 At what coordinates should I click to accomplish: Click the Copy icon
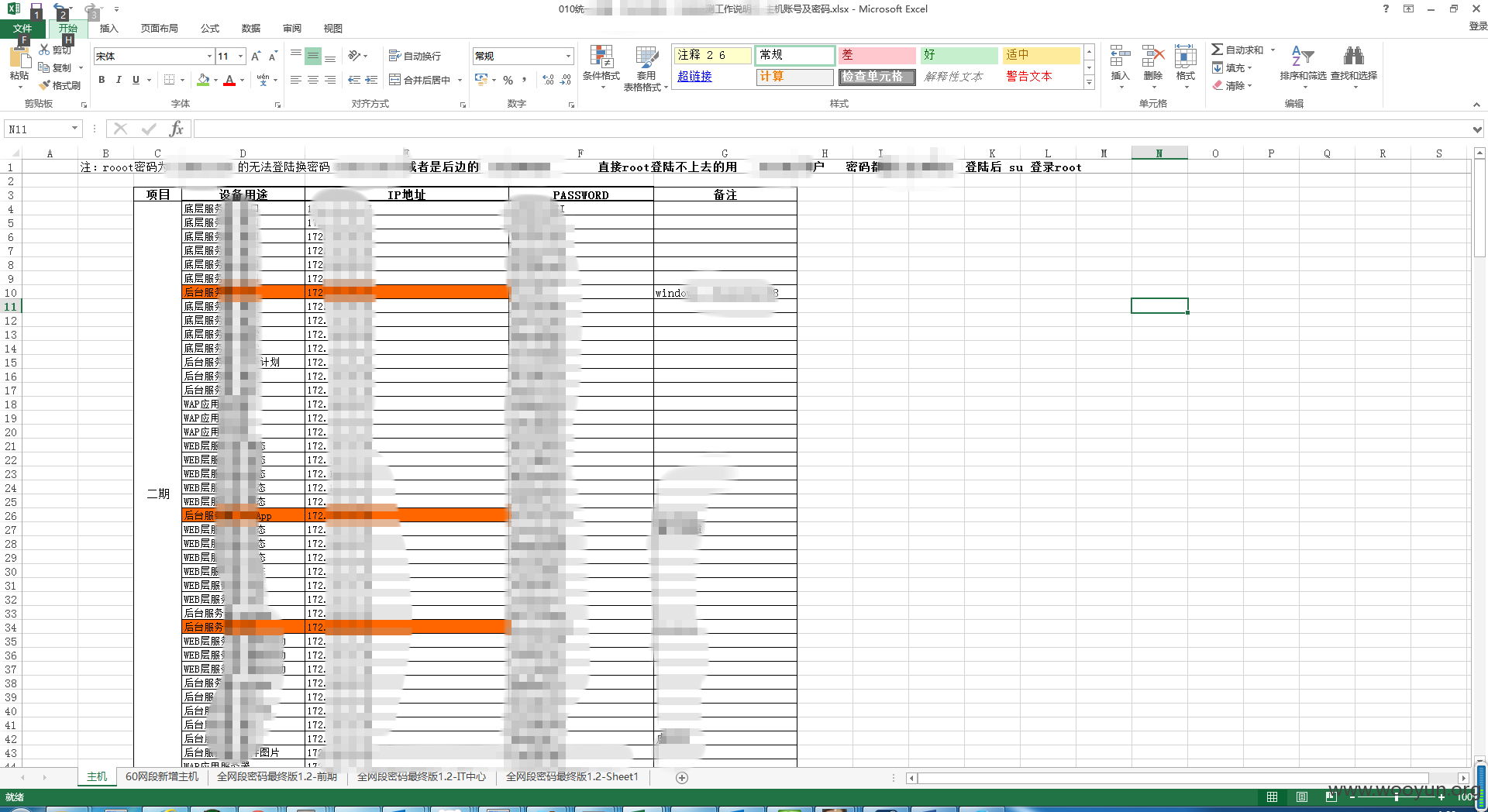(44, 67)
